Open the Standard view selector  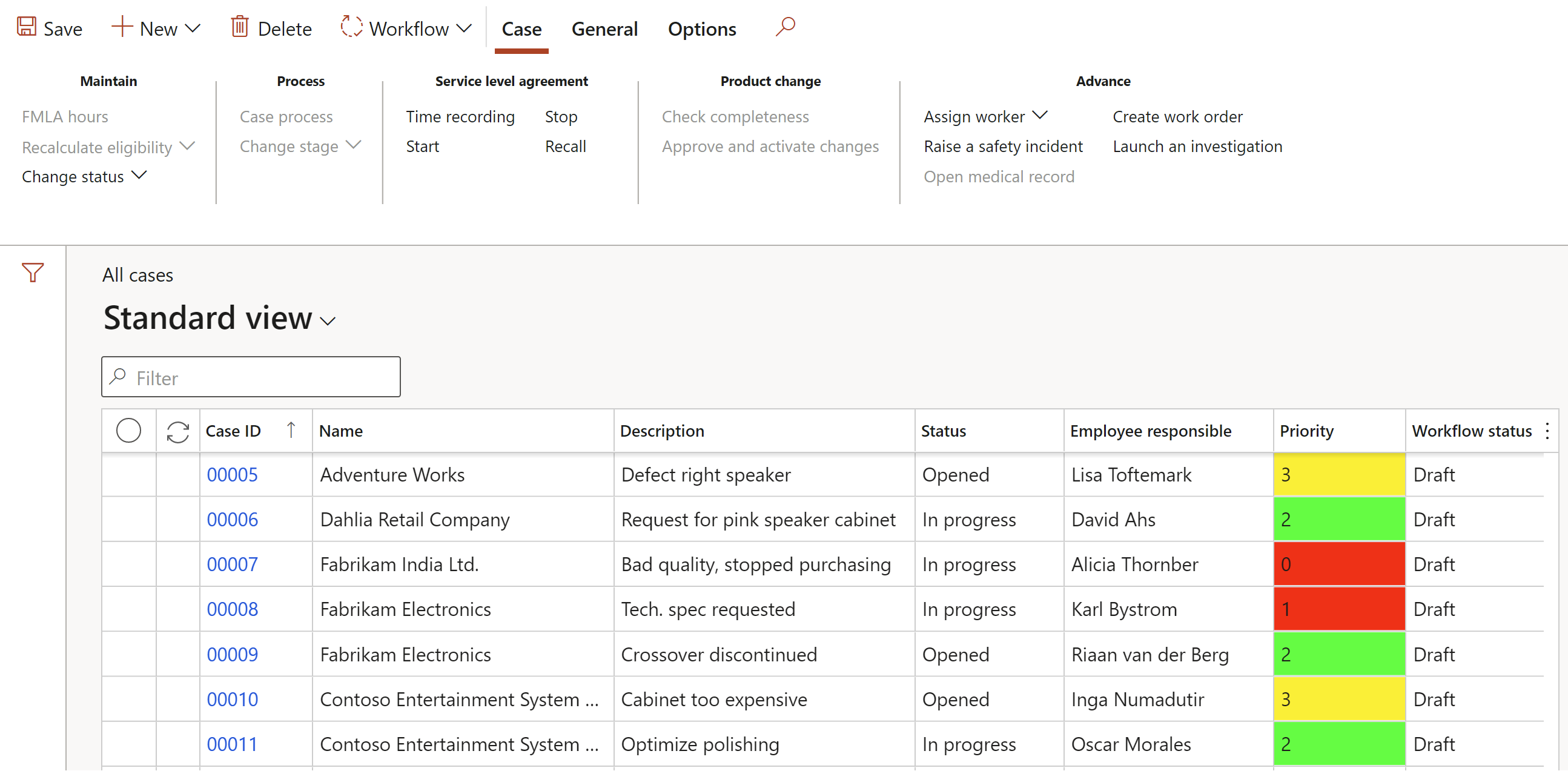pos(220,318)
